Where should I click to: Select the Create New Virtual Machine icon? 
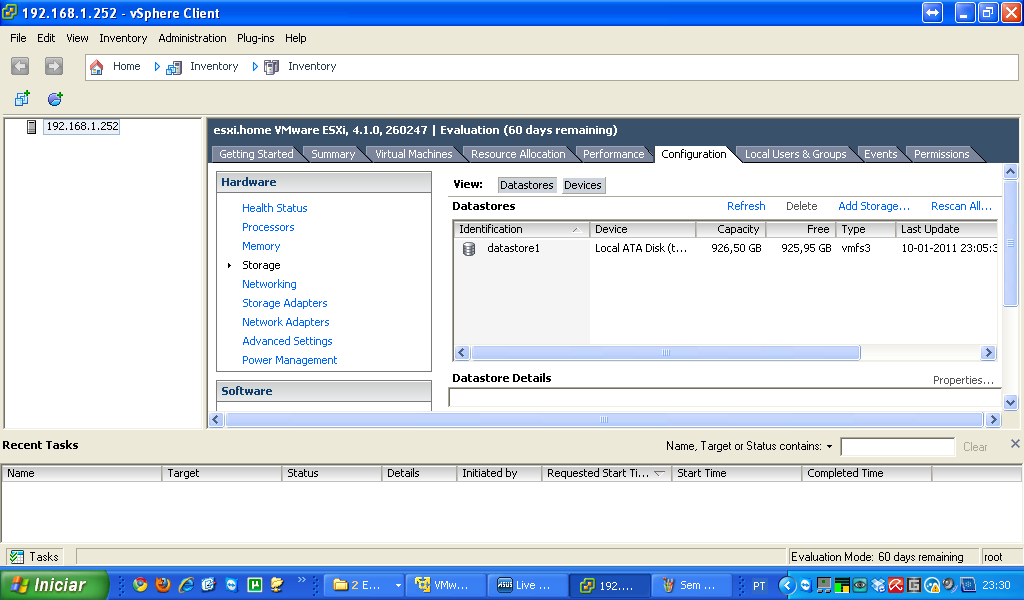pos(21,98)
